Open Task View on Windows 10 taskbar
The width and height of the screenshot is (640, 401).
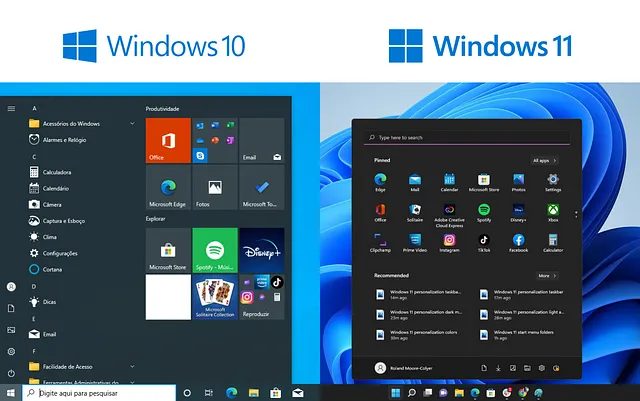pos(209,393)
